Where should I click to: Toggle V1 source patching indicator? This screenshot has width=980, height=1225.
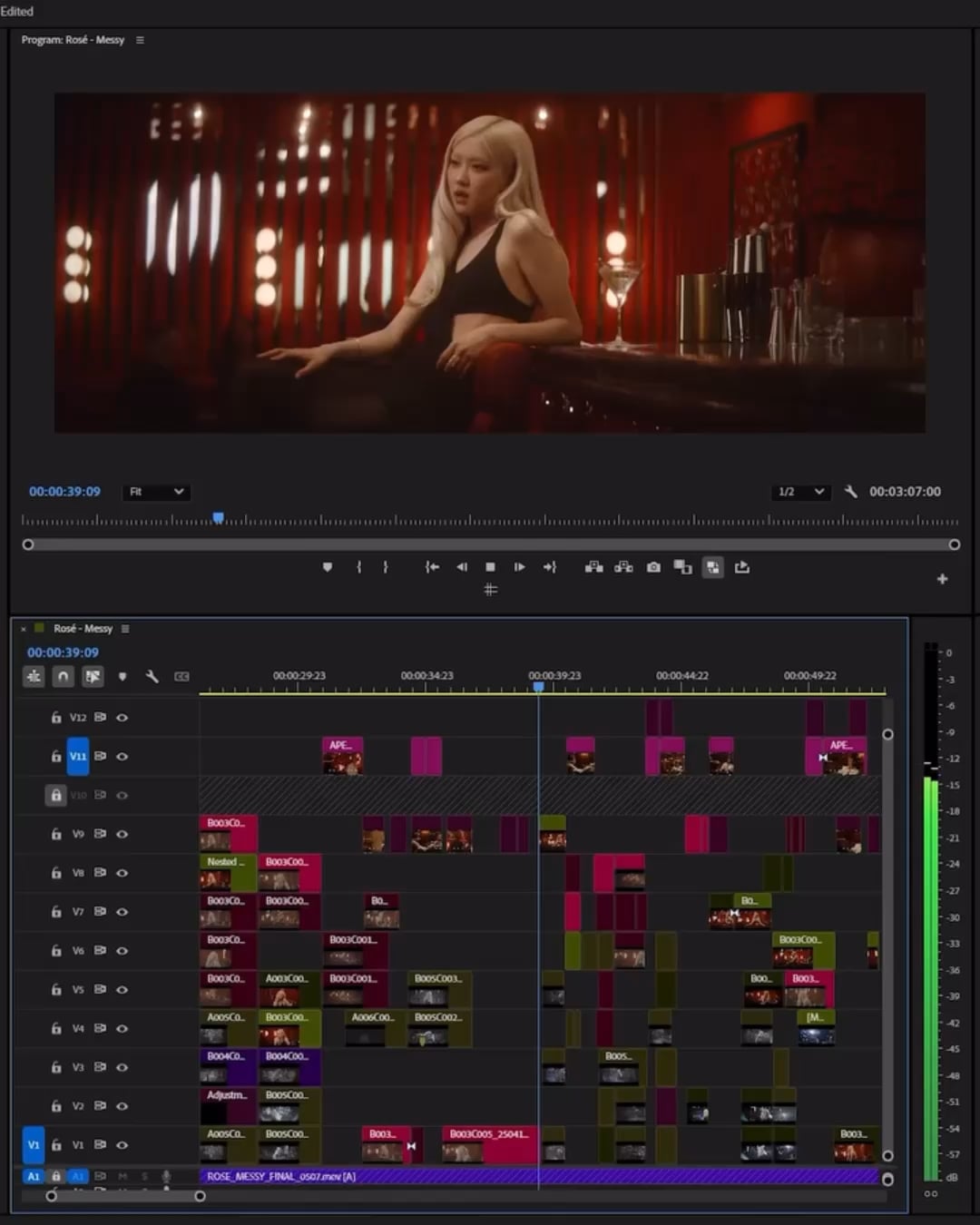pos(34,1145)
